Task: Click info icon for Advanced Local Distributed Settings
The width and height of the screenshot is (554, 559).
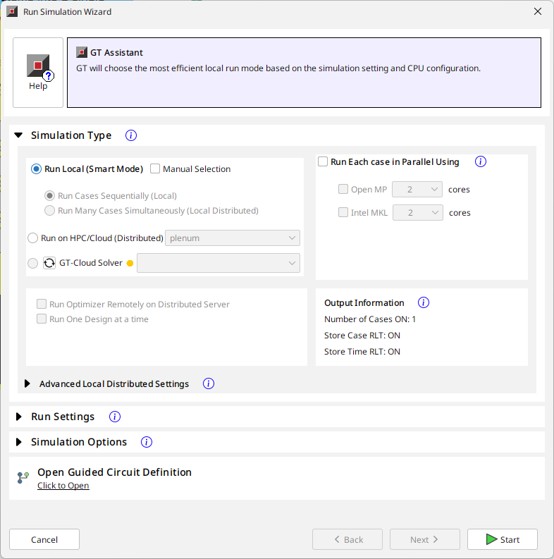Action: 209,384
